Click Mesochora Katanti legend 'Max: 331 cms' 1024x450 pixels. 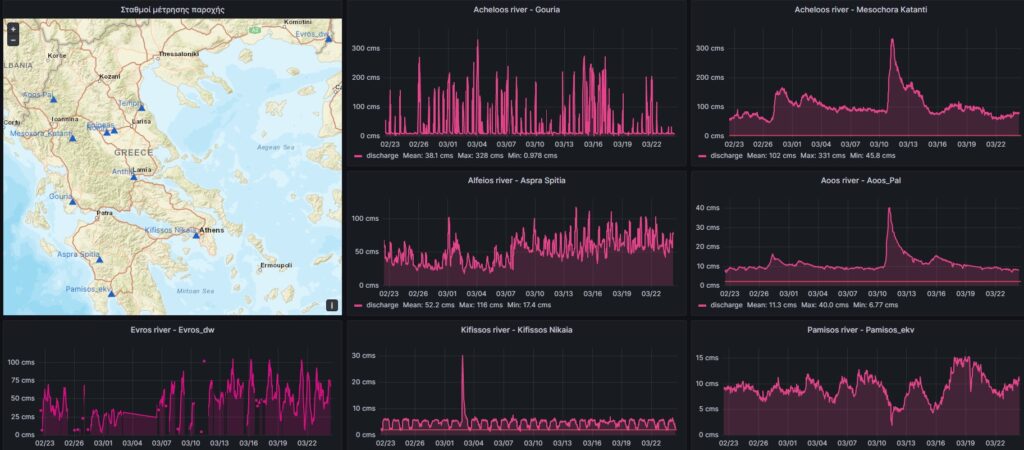(821, 156)
